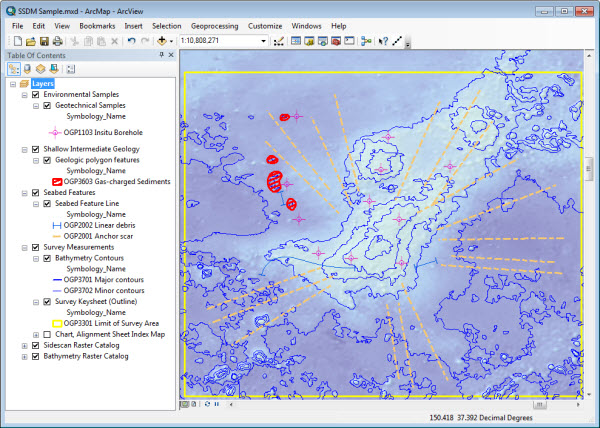Click the map's horizontal scrollbar
The width and height of the screenshot is (600, 428).
tap(400, 403)
